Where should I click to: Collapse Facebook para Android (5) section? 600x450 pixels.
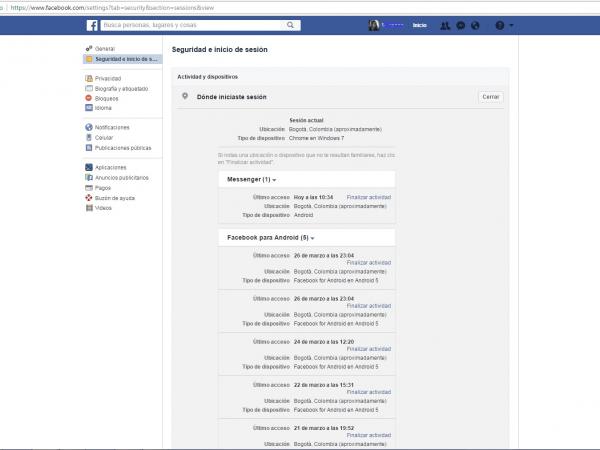(271, 238)
